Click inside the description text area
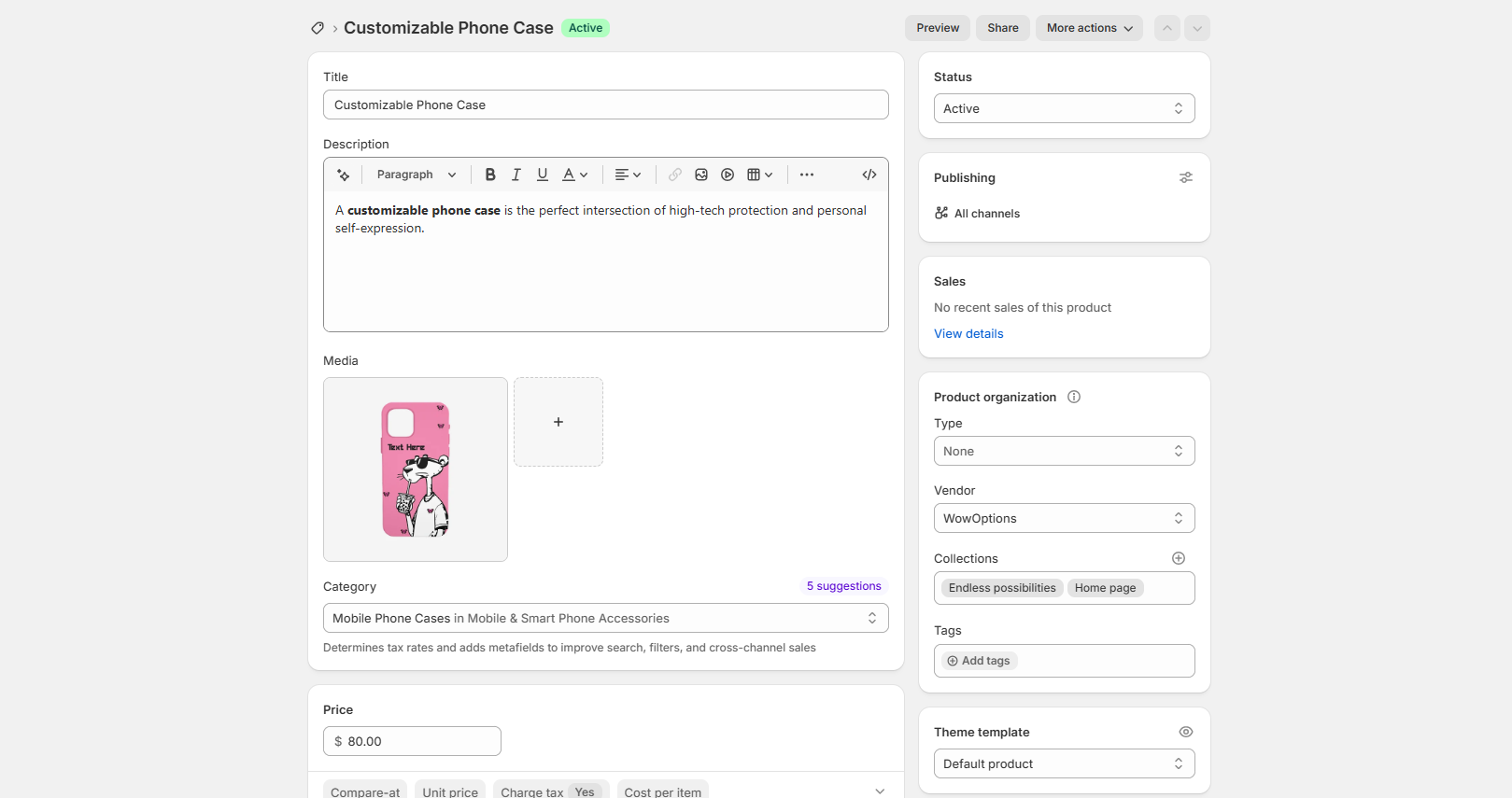 pyautogui.click(x=606, y=261)
